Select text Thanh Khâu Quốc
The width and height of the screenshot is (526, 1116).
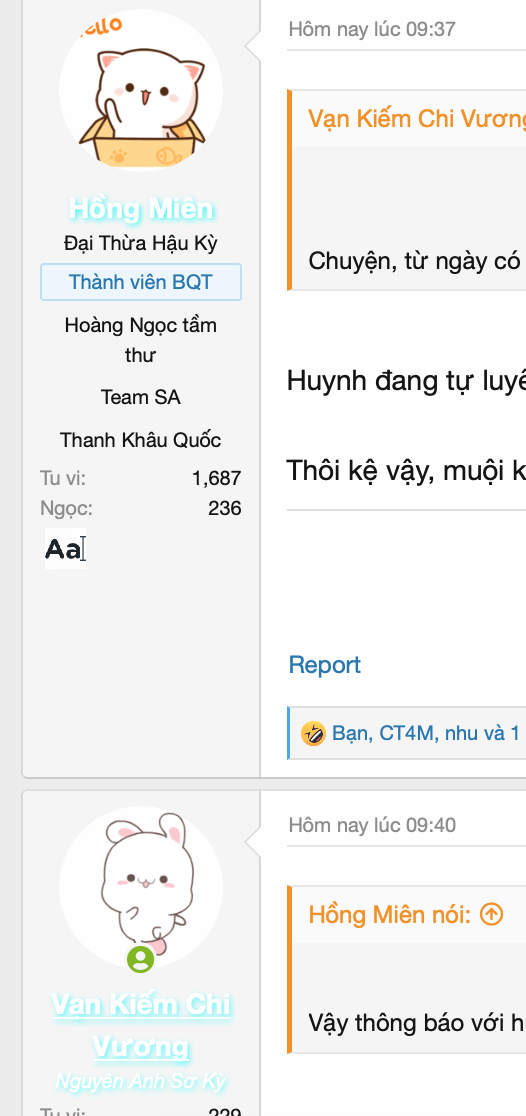click(141, 440)
